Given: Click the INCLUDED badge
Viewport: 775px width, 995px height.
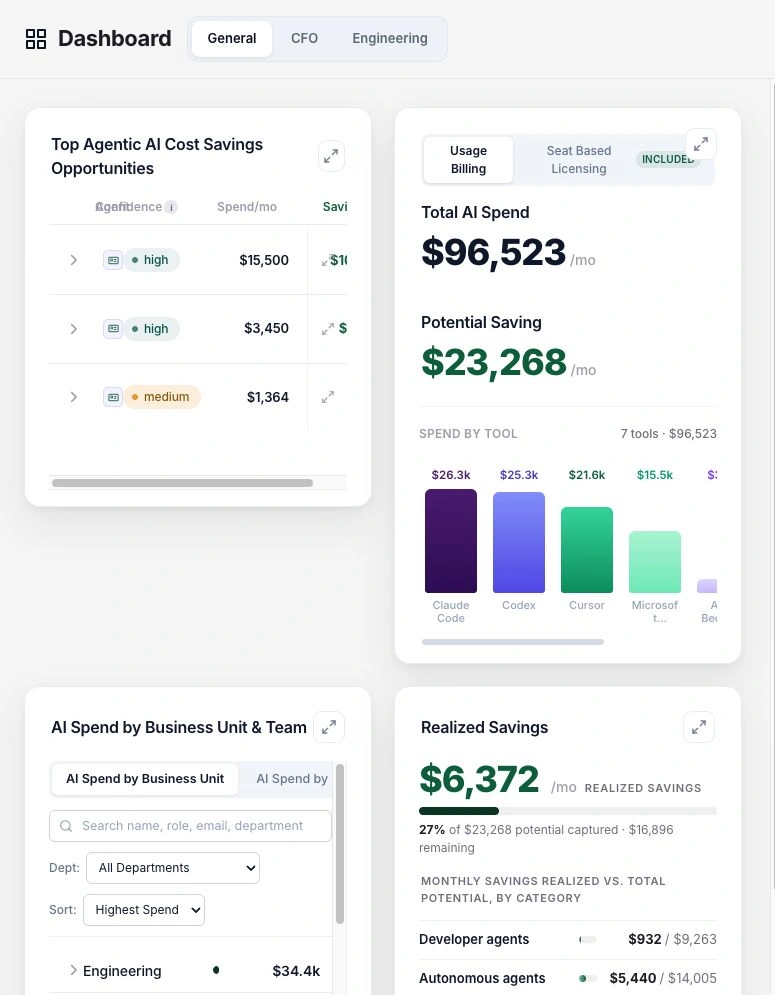Looking at the screenshot, I should [x=668, y=159].
